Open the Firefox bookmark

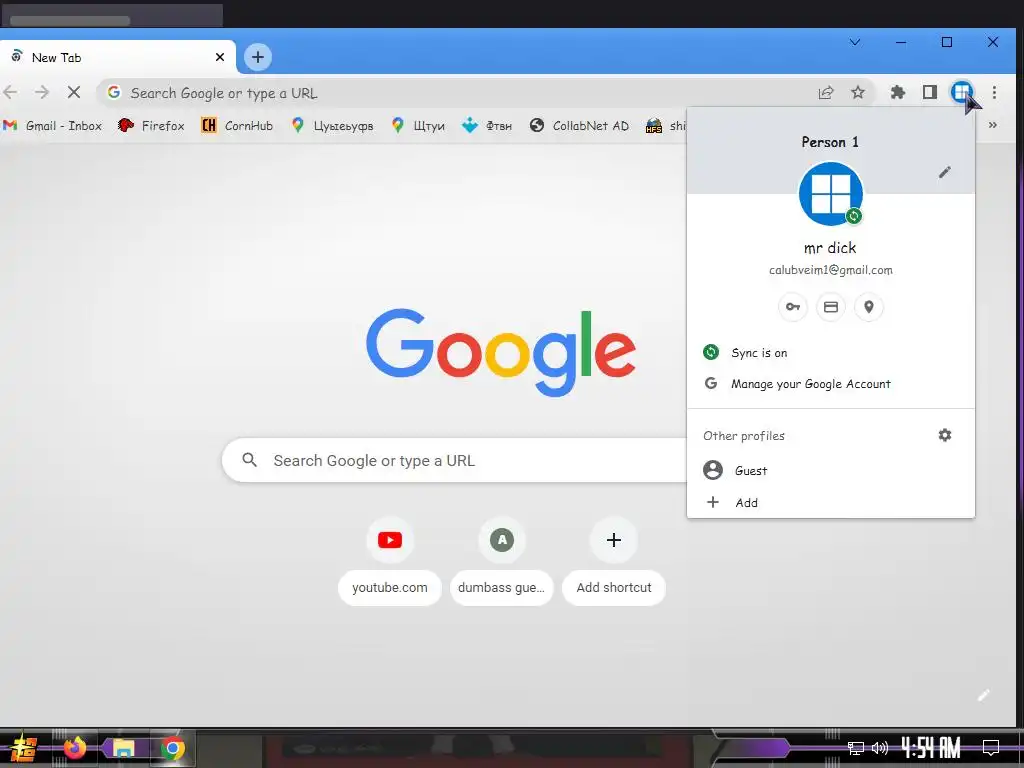tap(151, 125)
